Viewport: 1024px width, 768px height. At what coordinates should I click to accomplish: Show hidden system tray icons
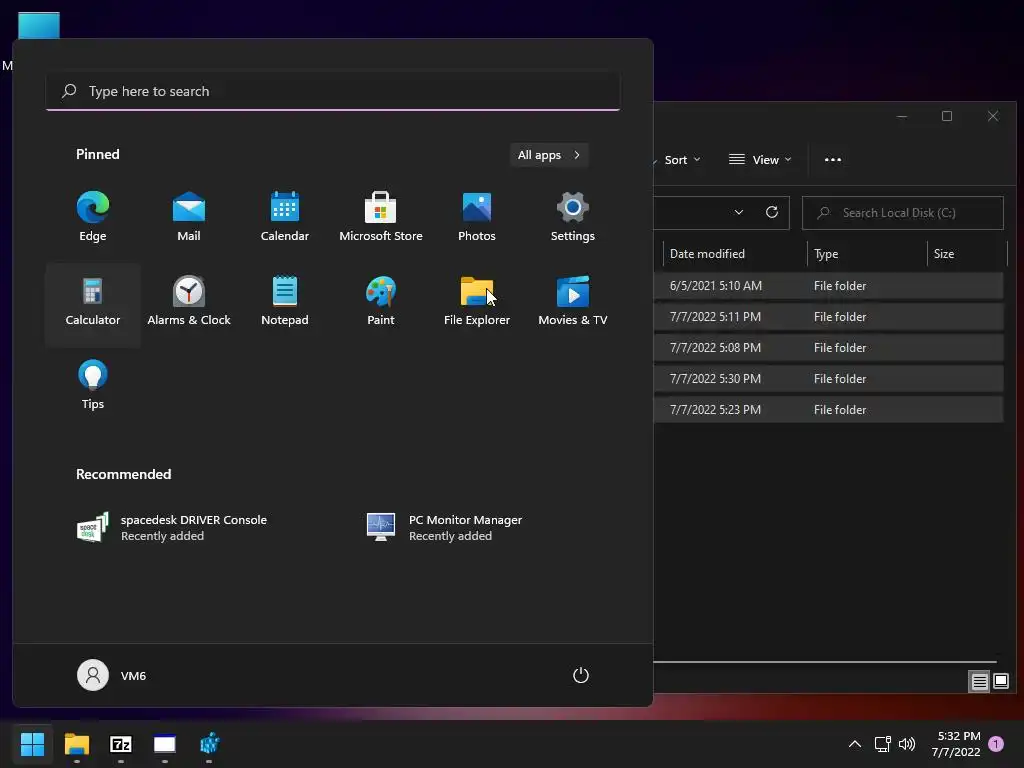854,744
